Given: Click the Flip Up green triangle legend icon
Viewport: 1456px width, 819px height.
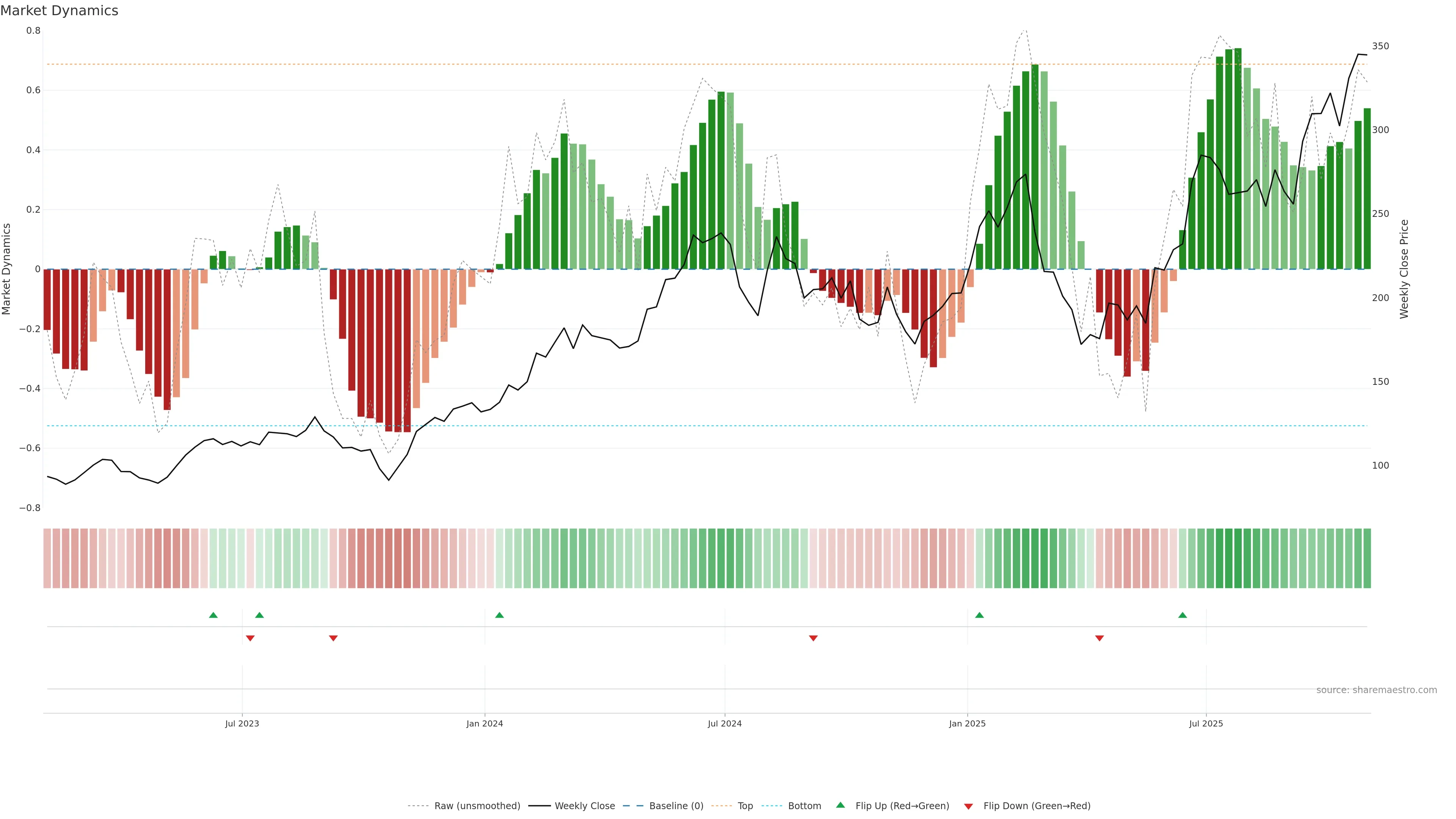Looking at the screenshot, I should coord(840,805).
